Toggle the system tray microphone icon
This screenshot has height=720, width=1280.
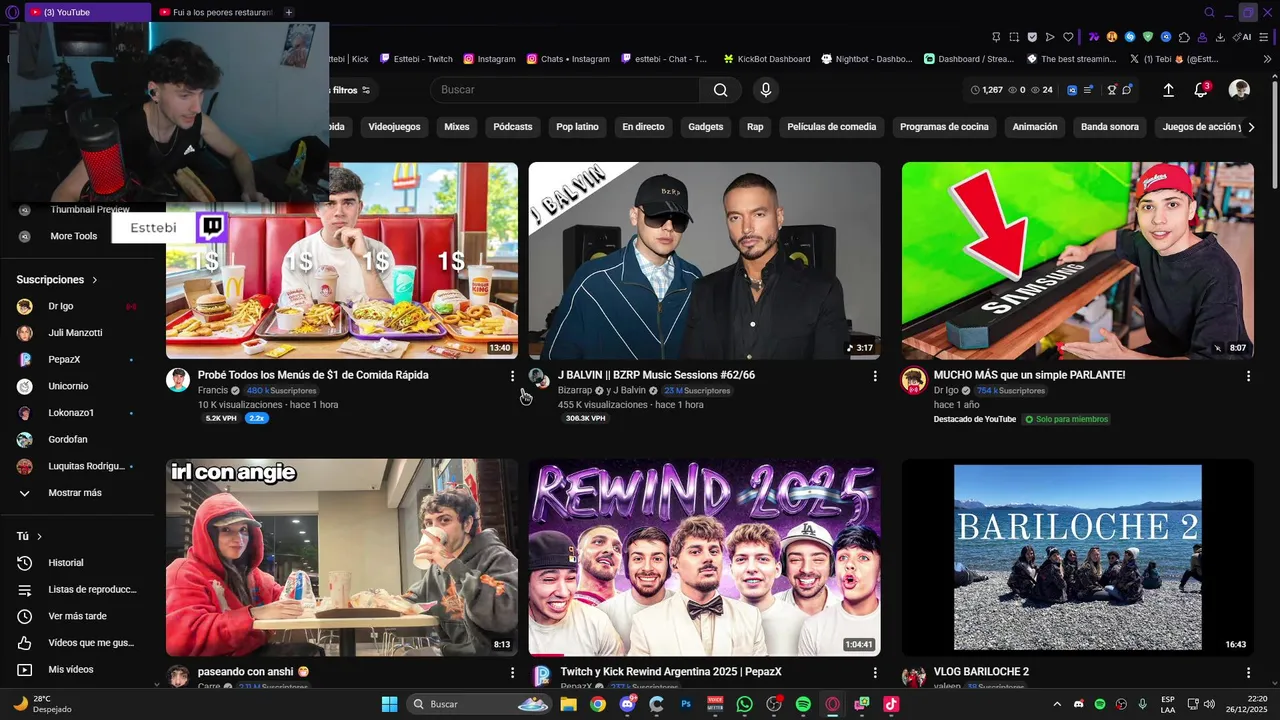1142,704
